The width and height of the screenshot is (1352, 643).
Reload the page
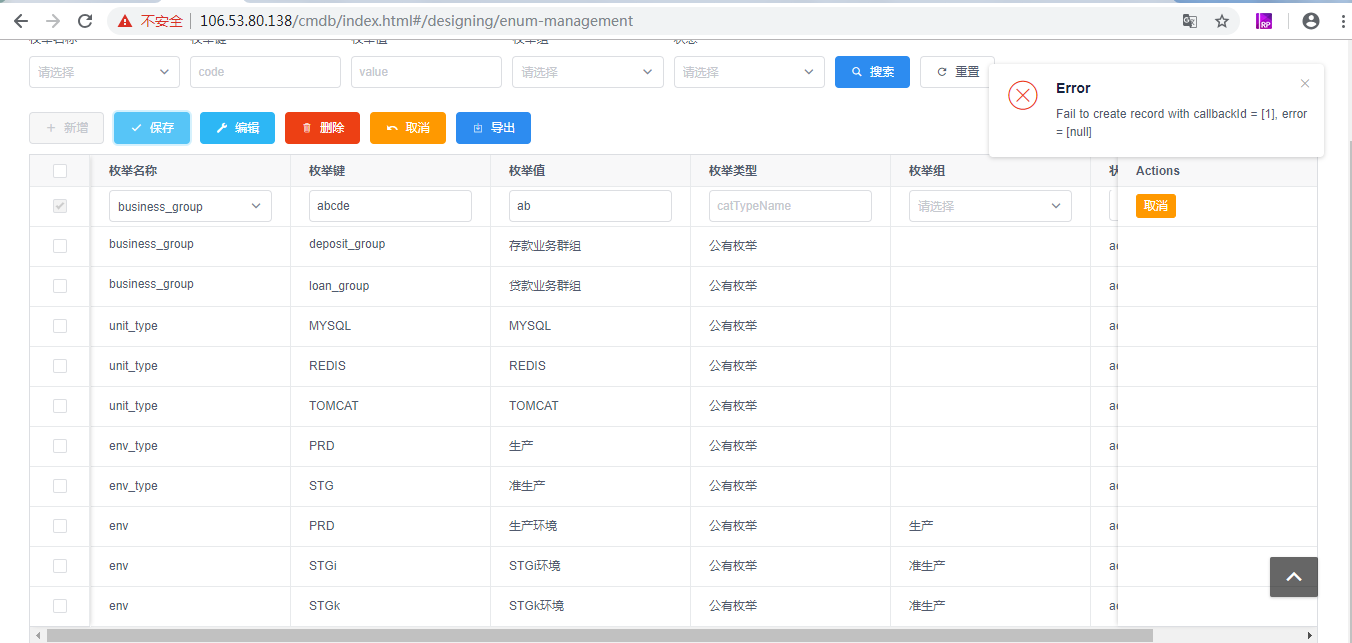coord(85,20)
